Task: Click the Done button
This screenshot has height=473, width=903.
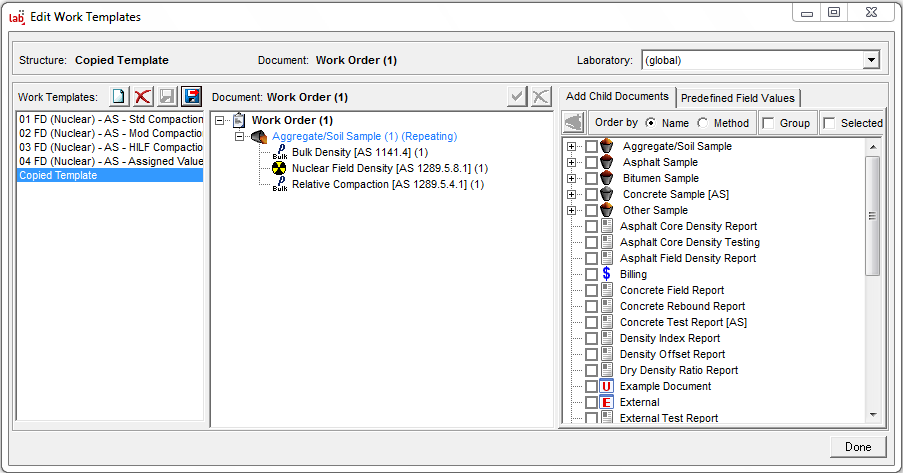Action: pos(857,447)
